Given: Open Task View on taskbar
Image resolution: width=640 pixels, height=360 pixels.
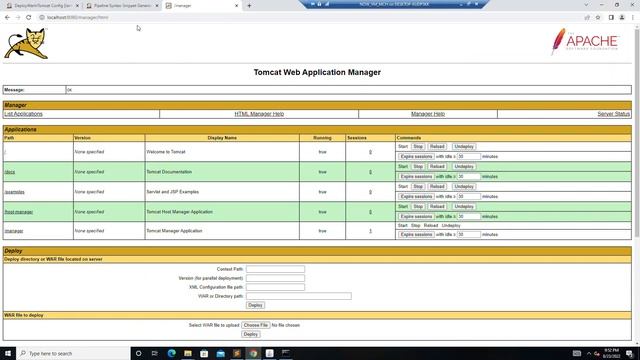Looking at the screenshot, I should point(155,353).
